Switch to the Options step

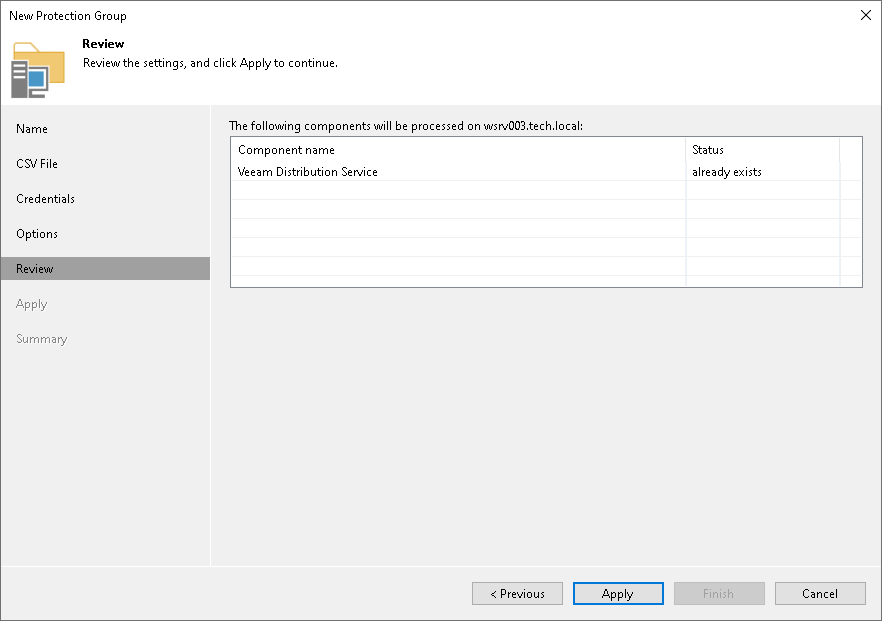tap(36, 234)
